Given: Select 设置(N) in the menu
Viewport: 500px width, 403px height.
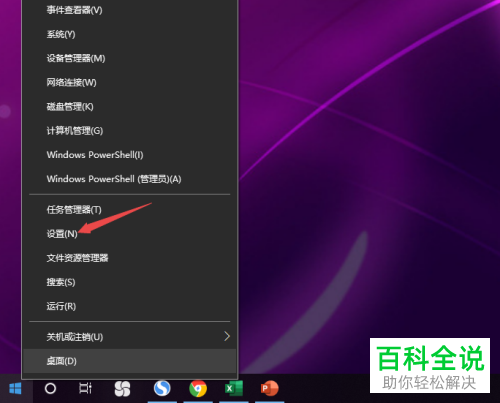Looking at the screenshot, I should click(130, 234).
